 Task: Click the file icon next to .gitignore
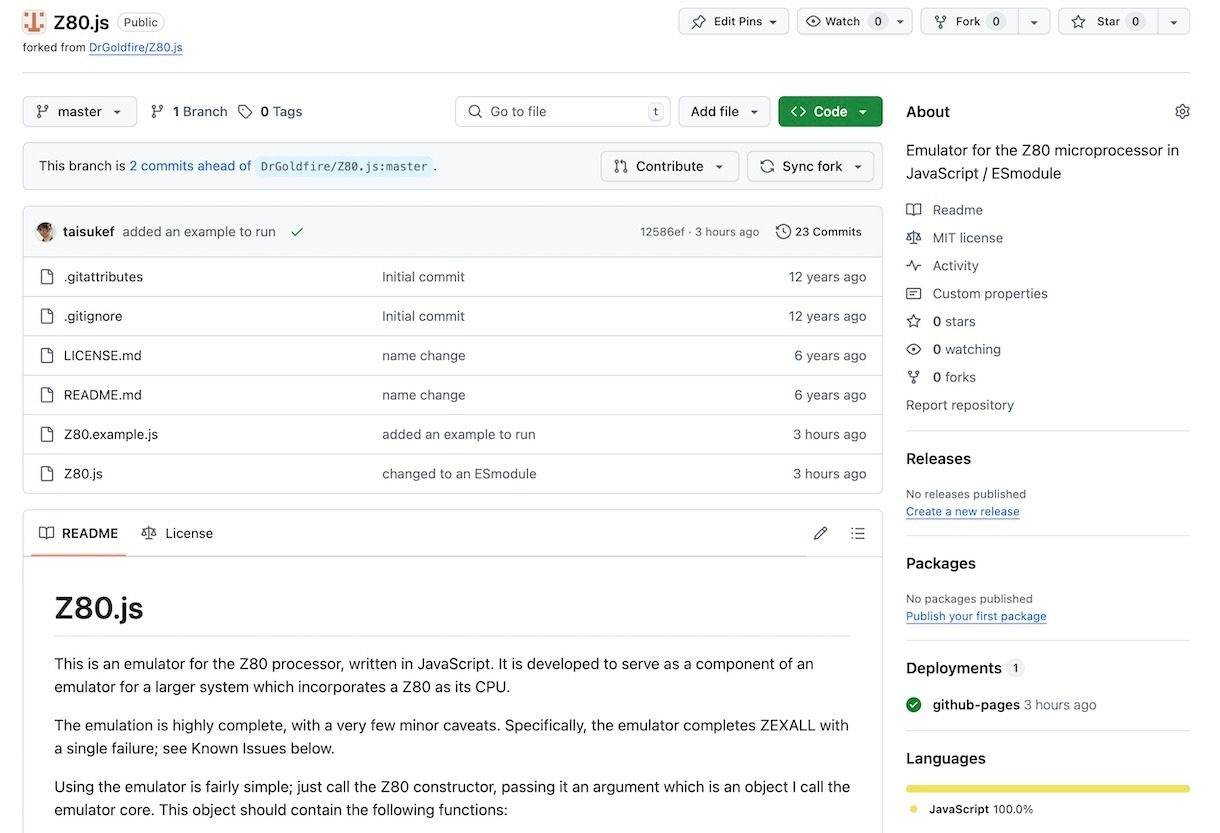46,316
